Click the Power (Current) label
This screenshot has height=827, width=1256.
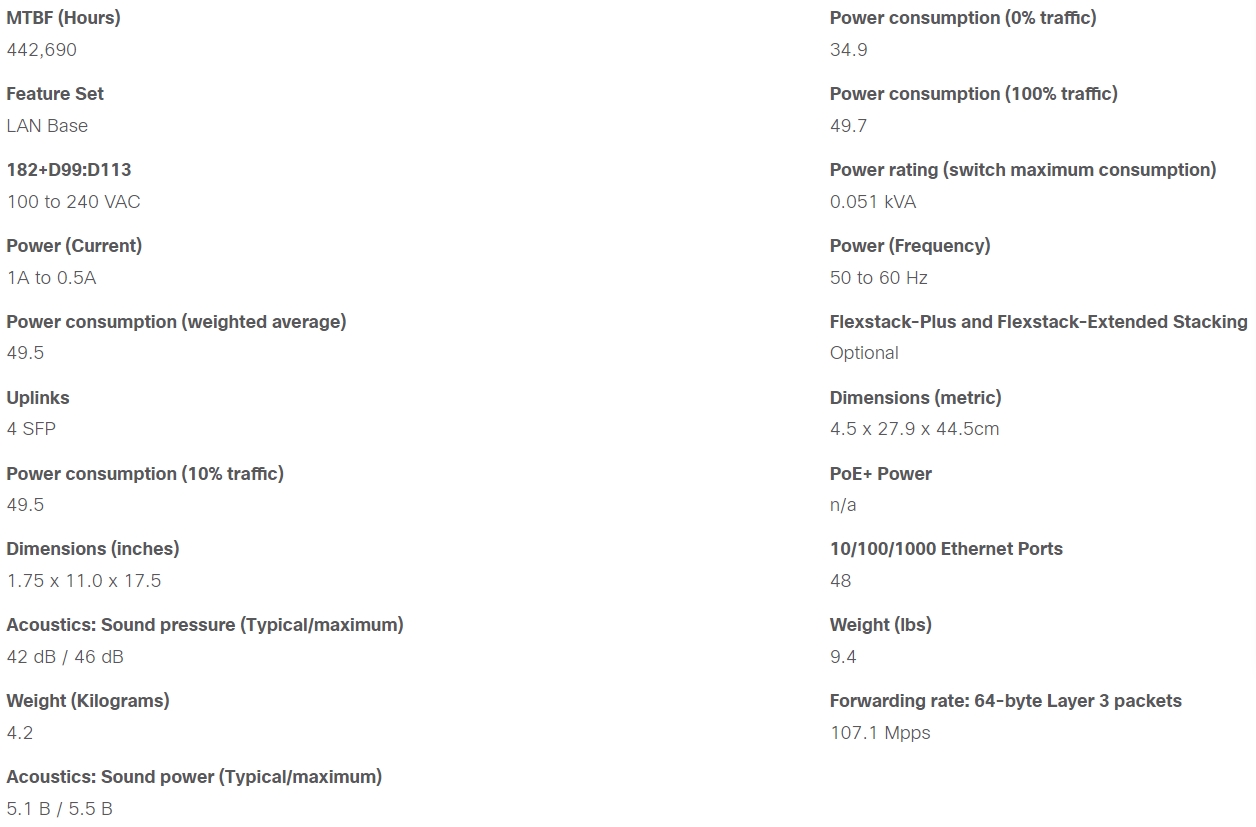(74, 246)
